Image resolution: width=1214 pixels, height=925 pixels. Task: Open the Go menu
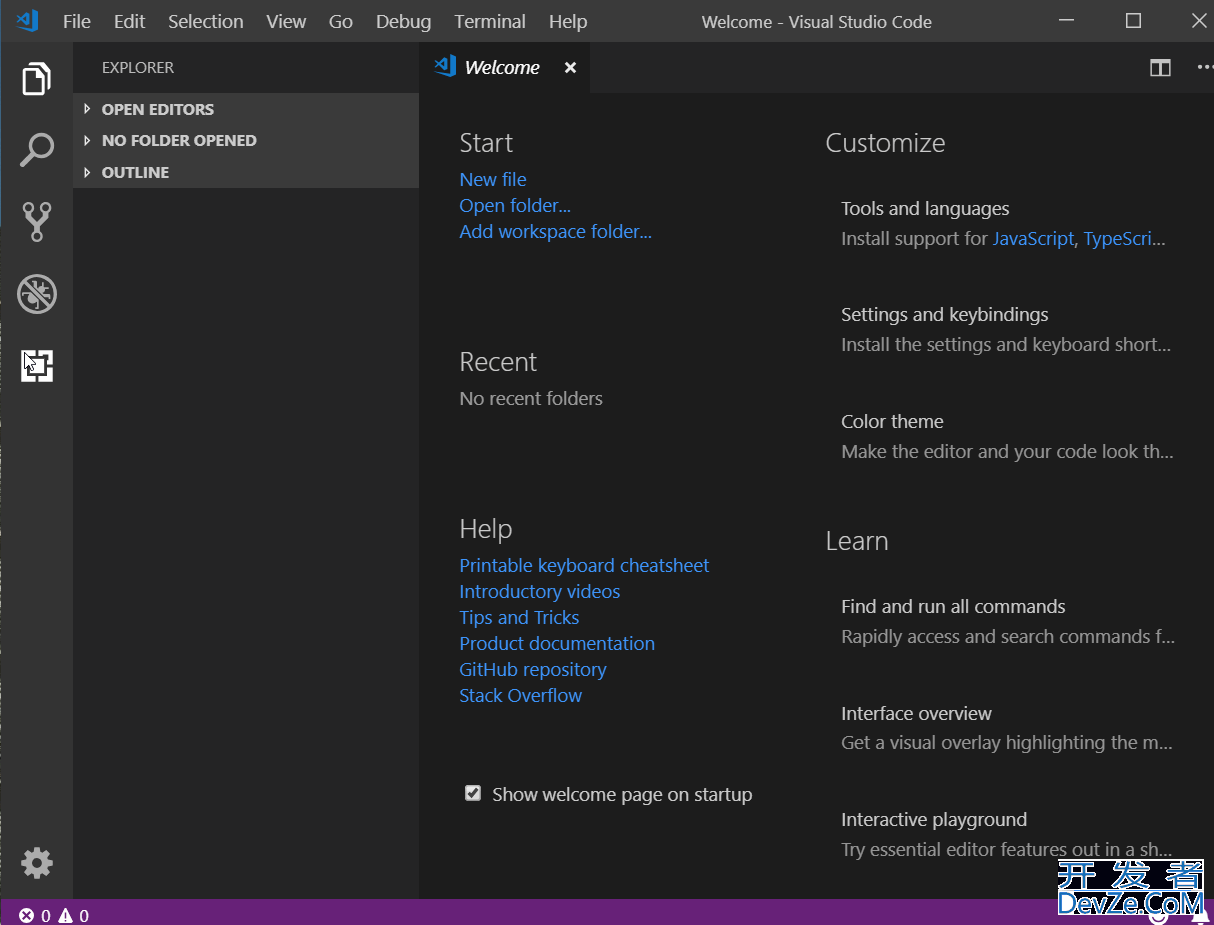pyautogui.click(x=341, y=21)
